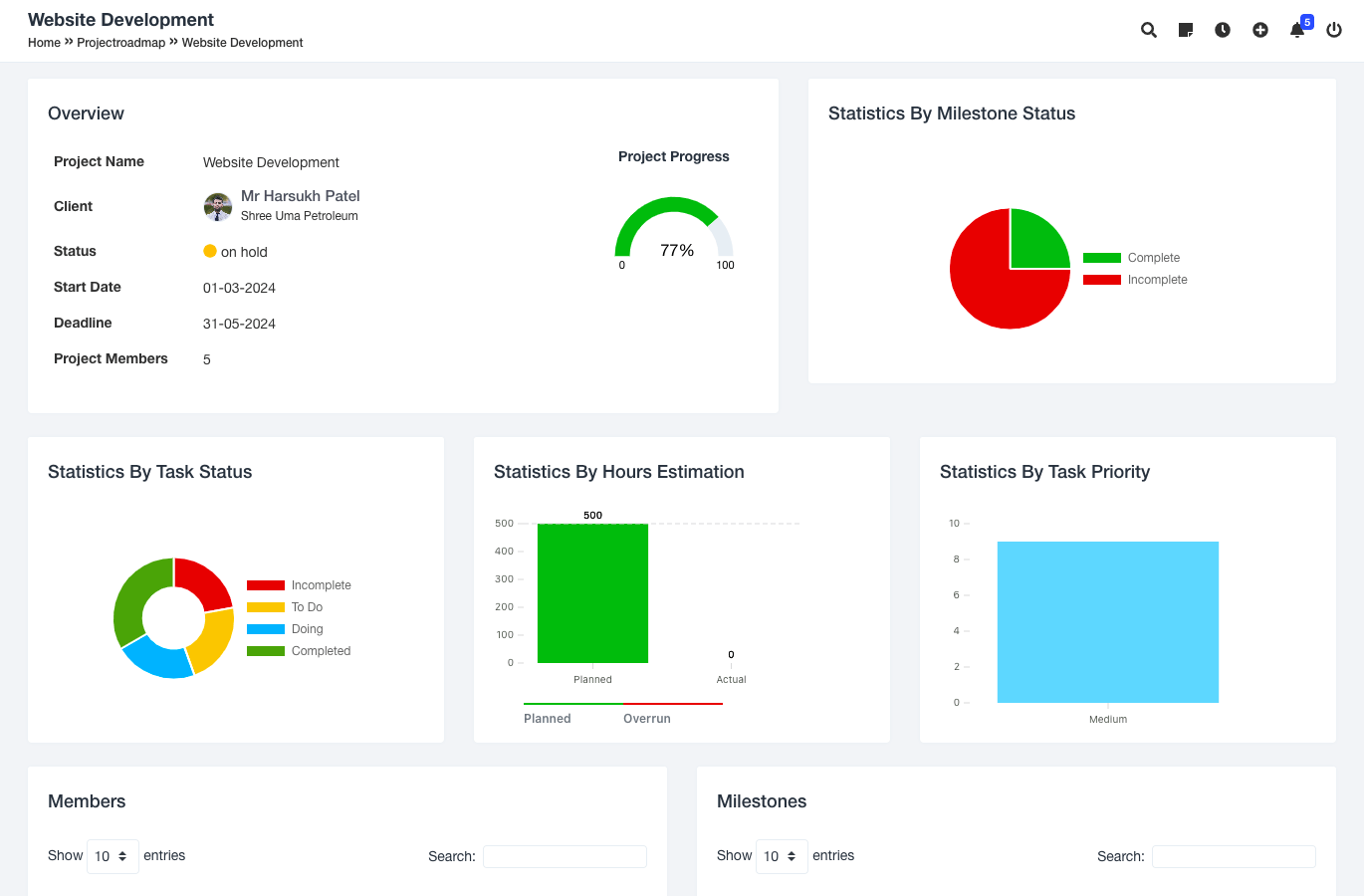Open the sticky notes icon
The height and width of the screenshot is (896, 1364).
coord(1185,30)
